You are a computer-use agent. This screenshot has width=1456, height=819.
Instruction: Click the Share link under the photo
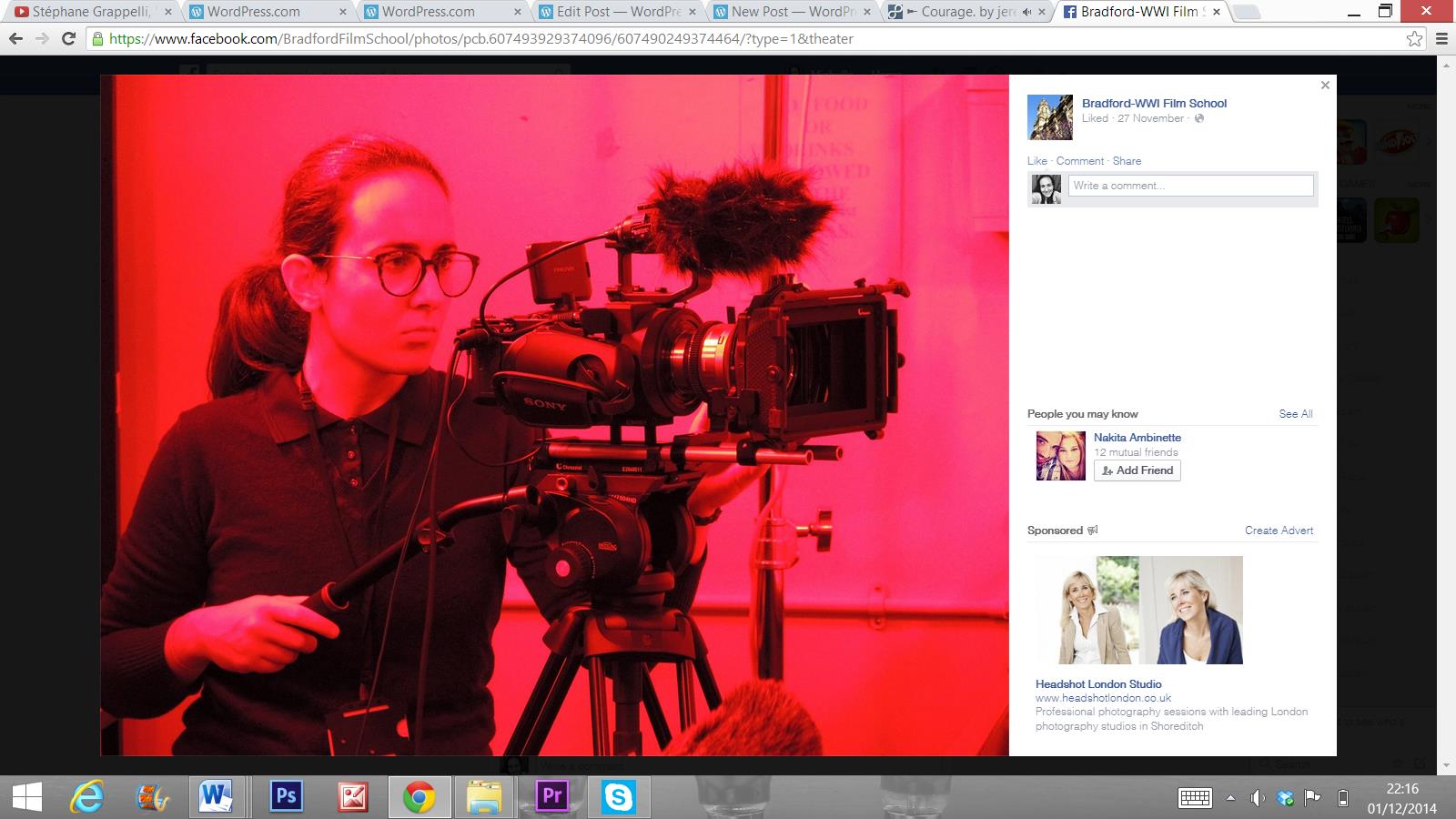click(1127, 161)
